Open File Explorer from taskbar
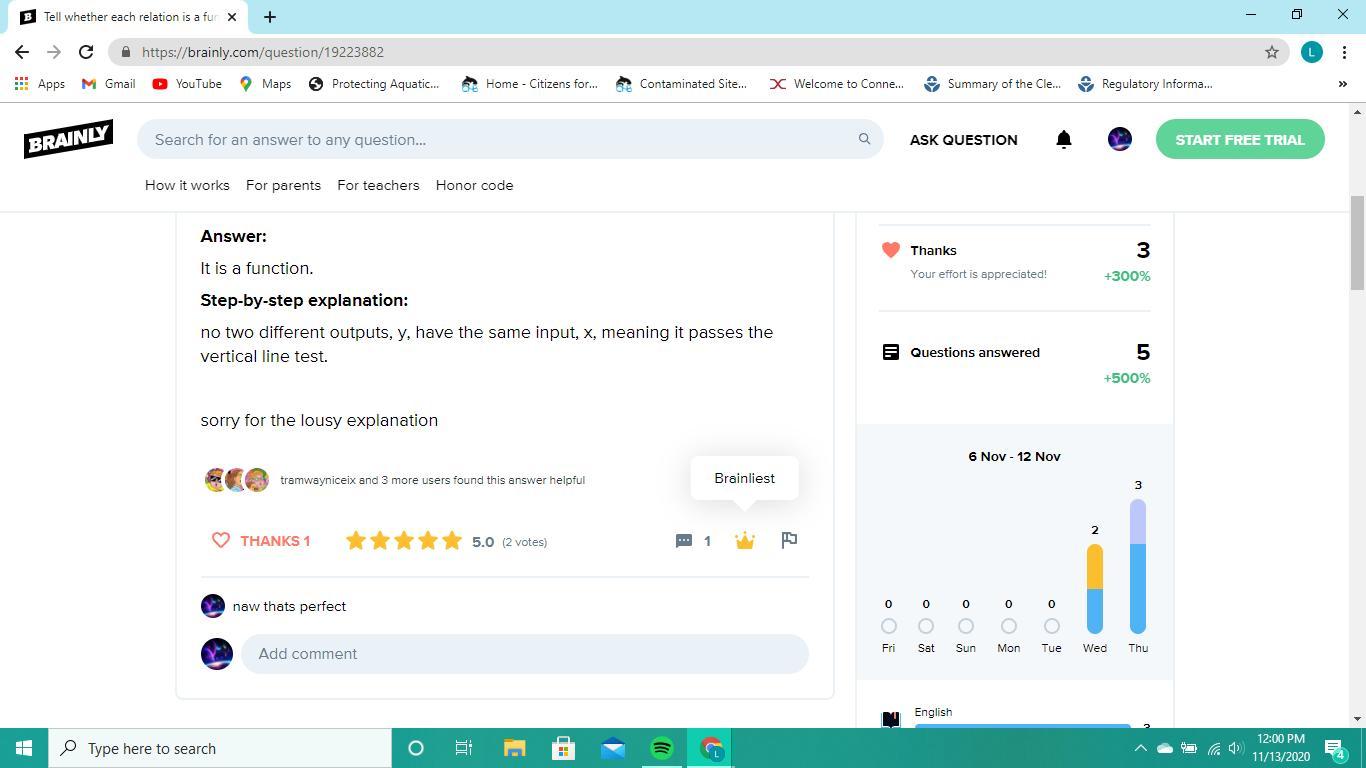 click(514, 748)
